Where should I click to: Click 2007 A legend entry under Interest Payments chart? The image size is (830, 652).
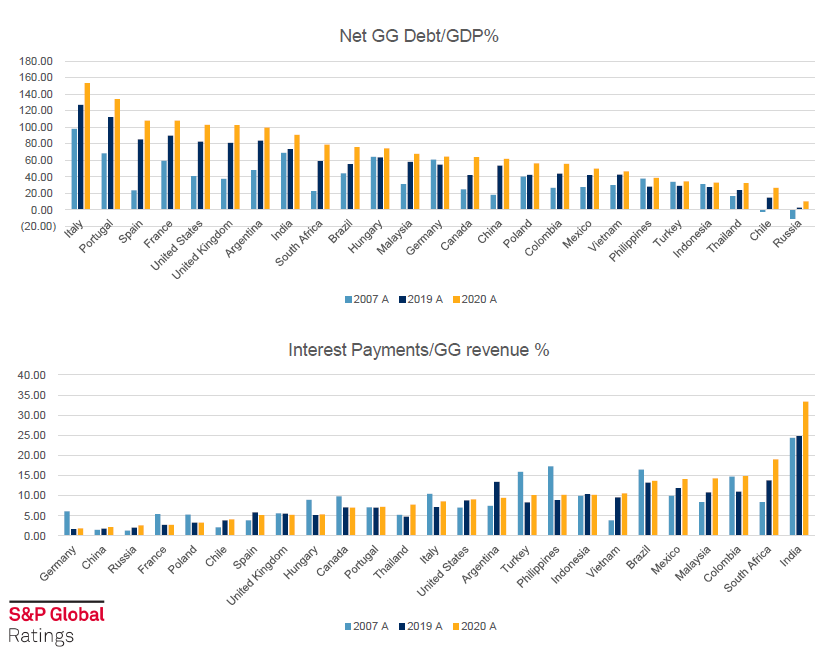(350, 626)
